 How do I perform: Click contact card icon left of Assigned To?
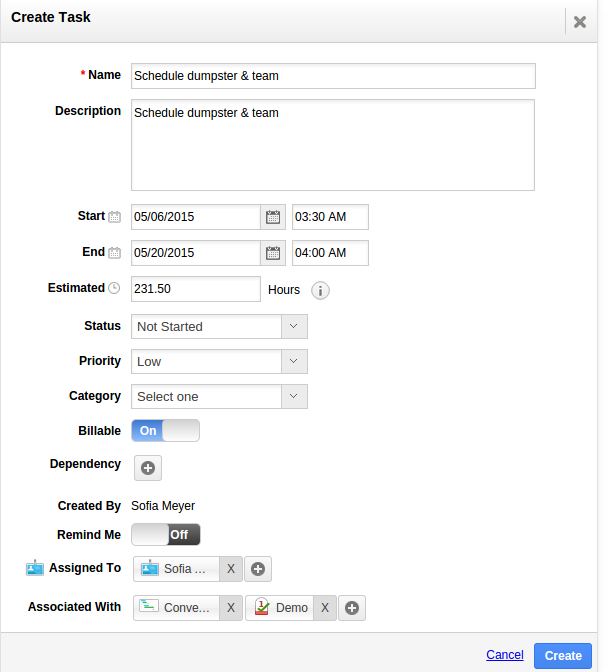coord(35,568)
